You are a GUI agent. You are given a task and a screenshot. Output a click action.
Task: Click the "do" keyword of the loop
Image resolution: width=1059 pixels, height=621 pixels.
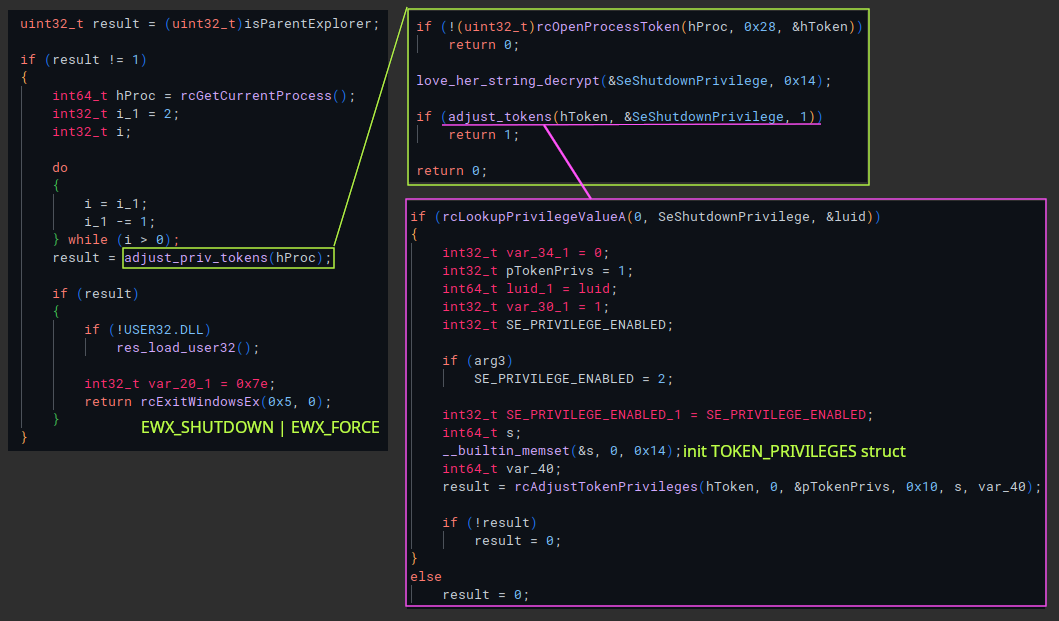[60, 168]
